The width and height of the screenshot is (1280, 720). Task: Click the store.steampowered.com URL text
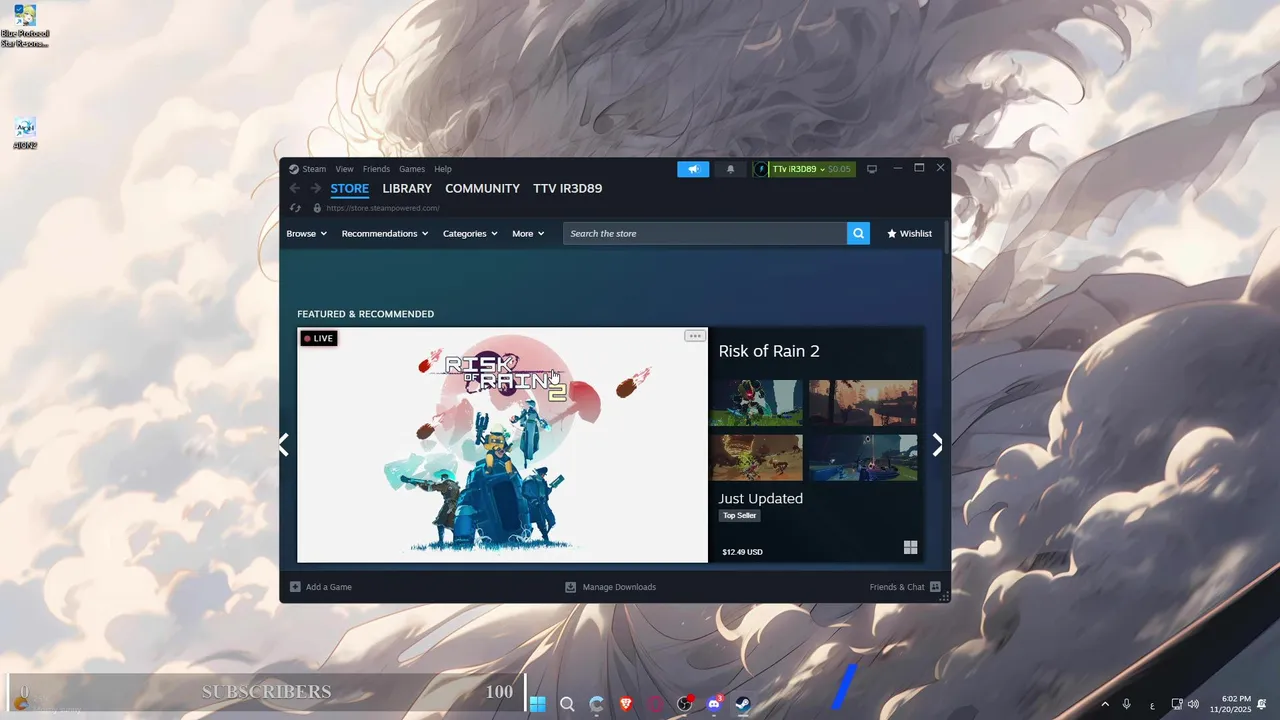(x=383, y=208)
